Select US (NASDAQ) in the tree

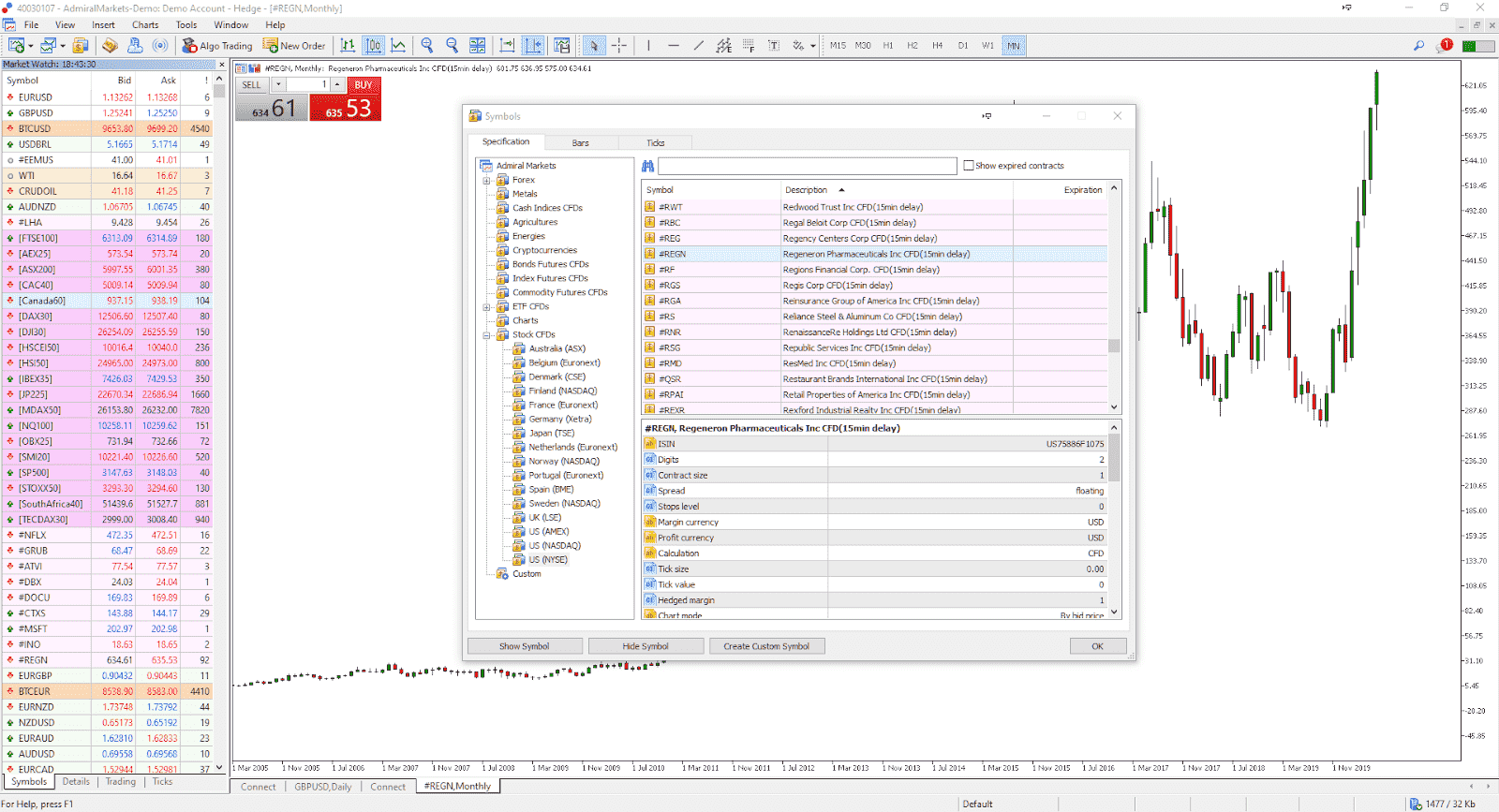[555, 545]
